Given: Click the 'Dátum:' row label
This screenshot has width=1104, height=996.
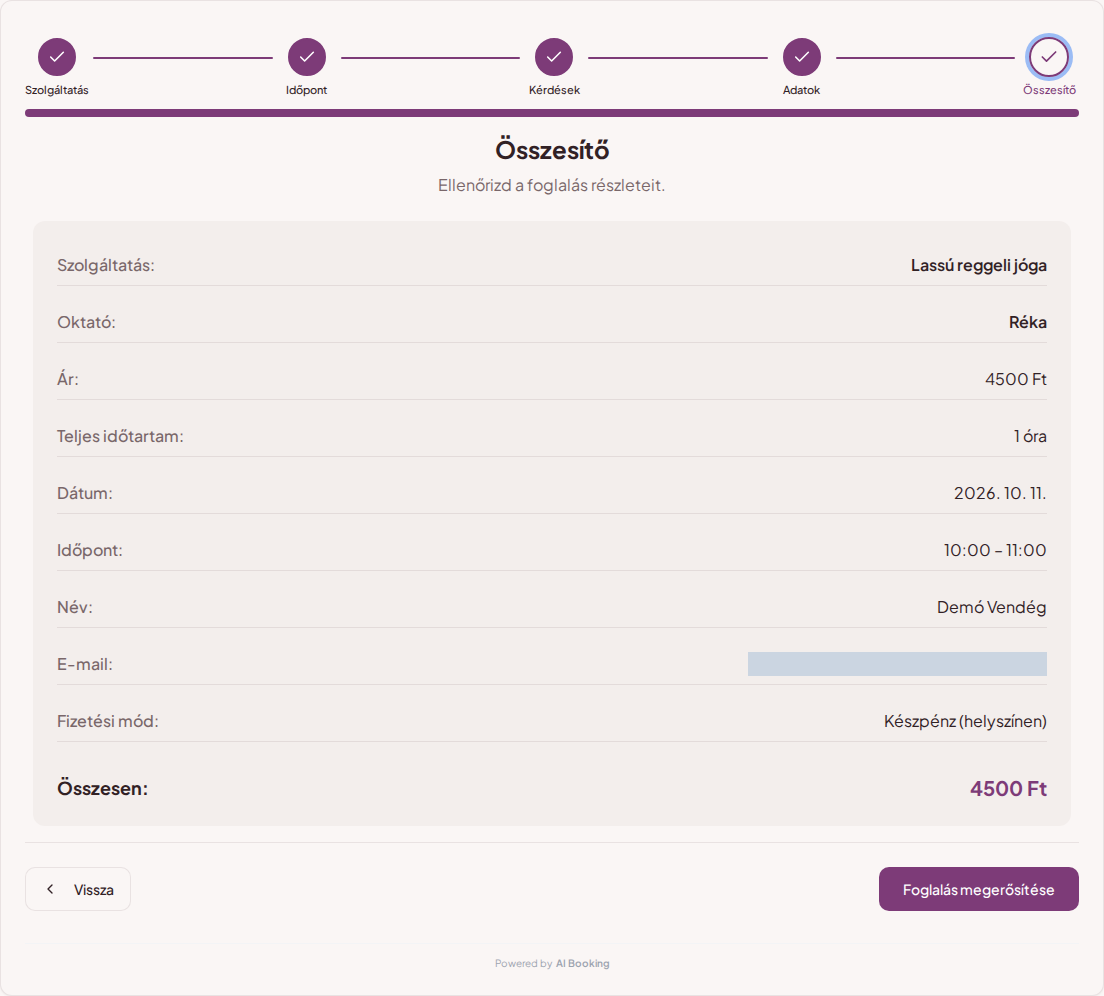Looking at the screenshot, I should point(84,493).
